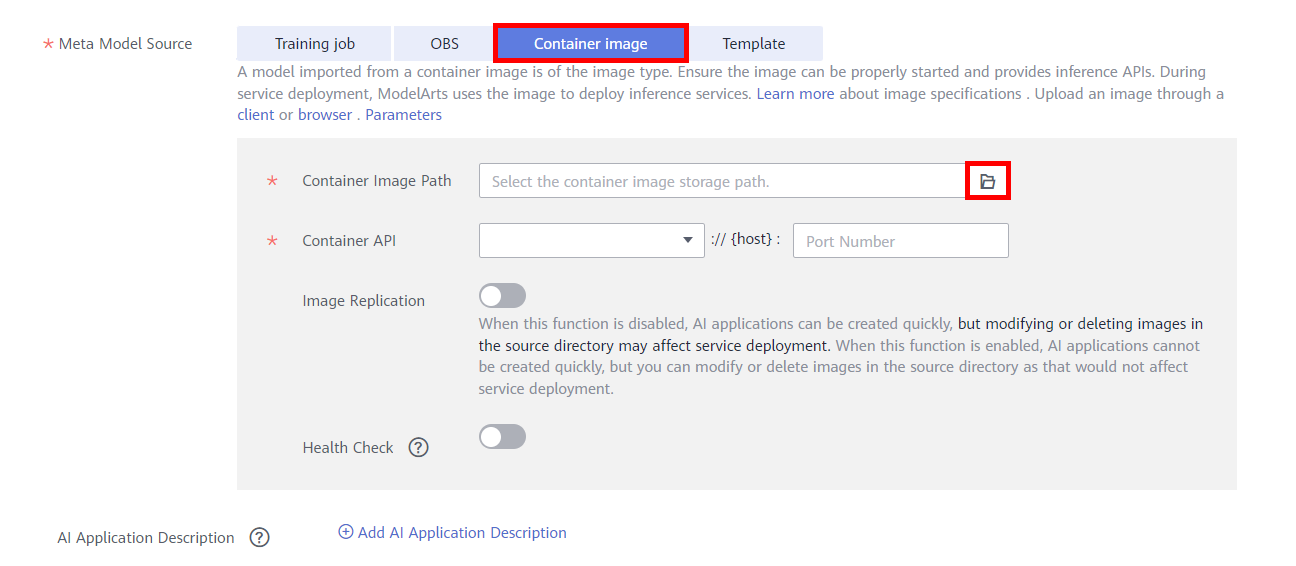Screen dimensions: 1296x566
Task: Click the plus icon before Add AI Application Description
Action: (x=346, y=533)
